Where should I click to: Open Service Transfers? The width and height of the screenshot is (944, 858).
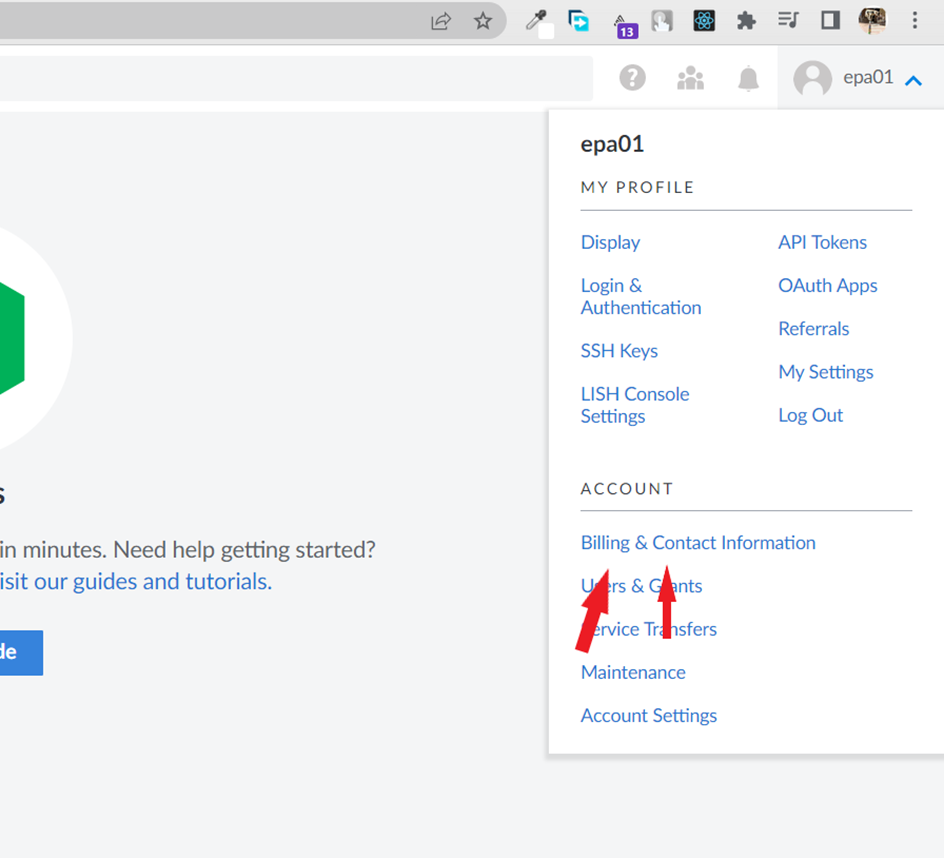click(648, 629)
